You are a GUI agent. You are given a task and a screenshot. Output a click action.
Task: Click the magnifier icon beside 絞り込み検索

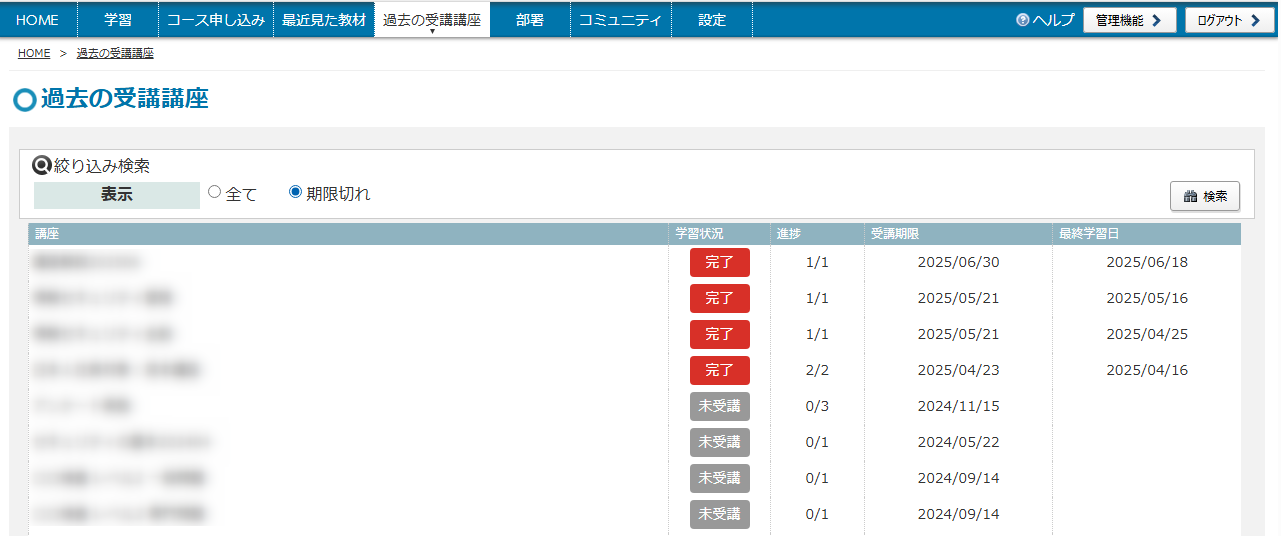(x=43, y=165)
